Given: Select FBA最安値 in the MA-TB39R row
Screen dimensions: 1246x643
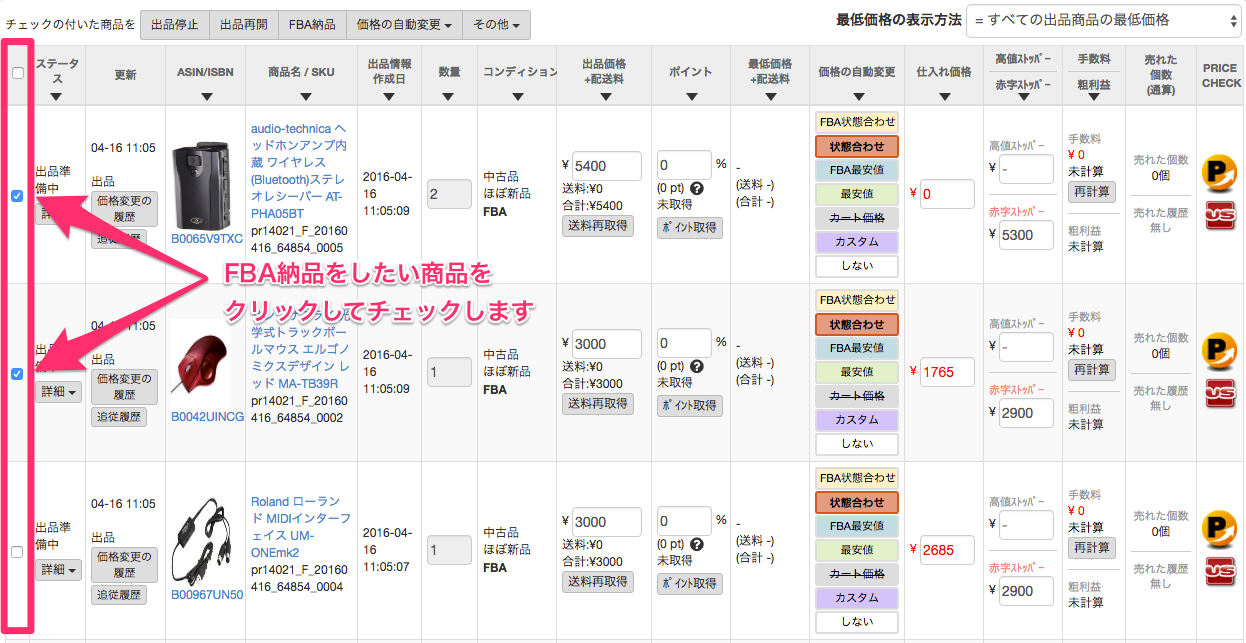Looking at the screenshot, I should tap(857, 348).
